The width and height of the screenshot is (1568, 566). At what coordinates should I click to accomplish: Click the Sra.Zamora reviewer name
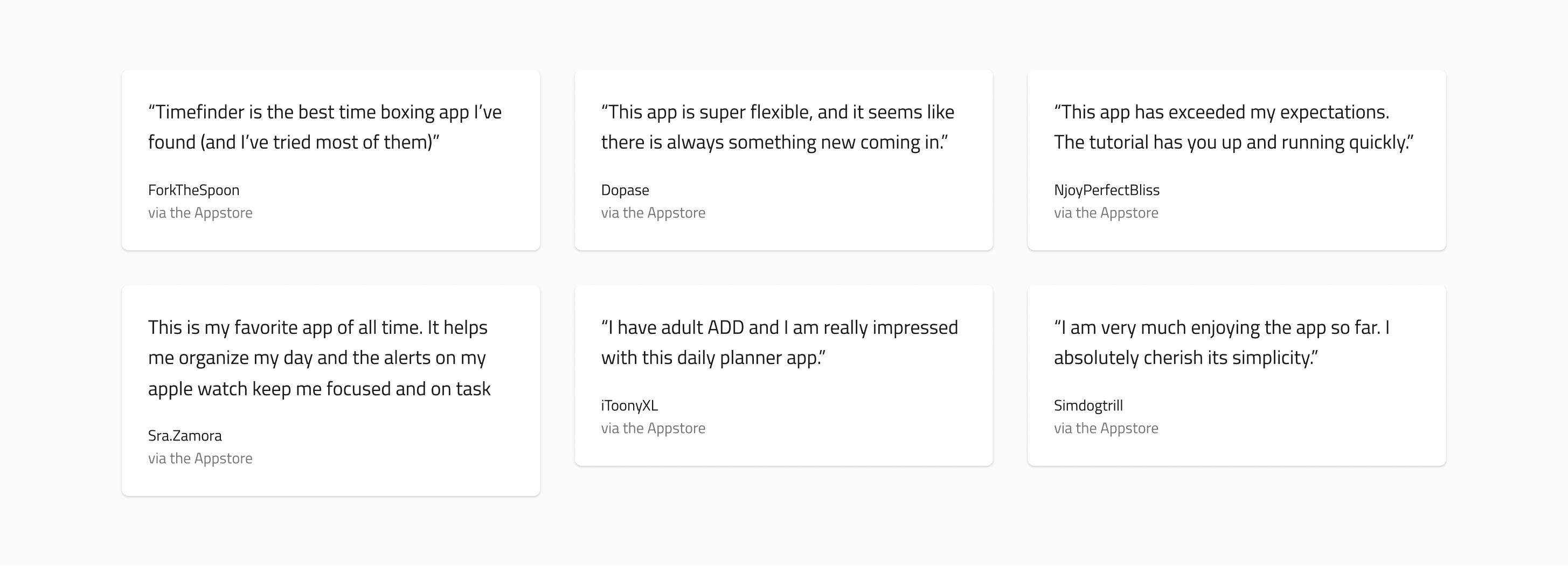(x=185, y=436)
